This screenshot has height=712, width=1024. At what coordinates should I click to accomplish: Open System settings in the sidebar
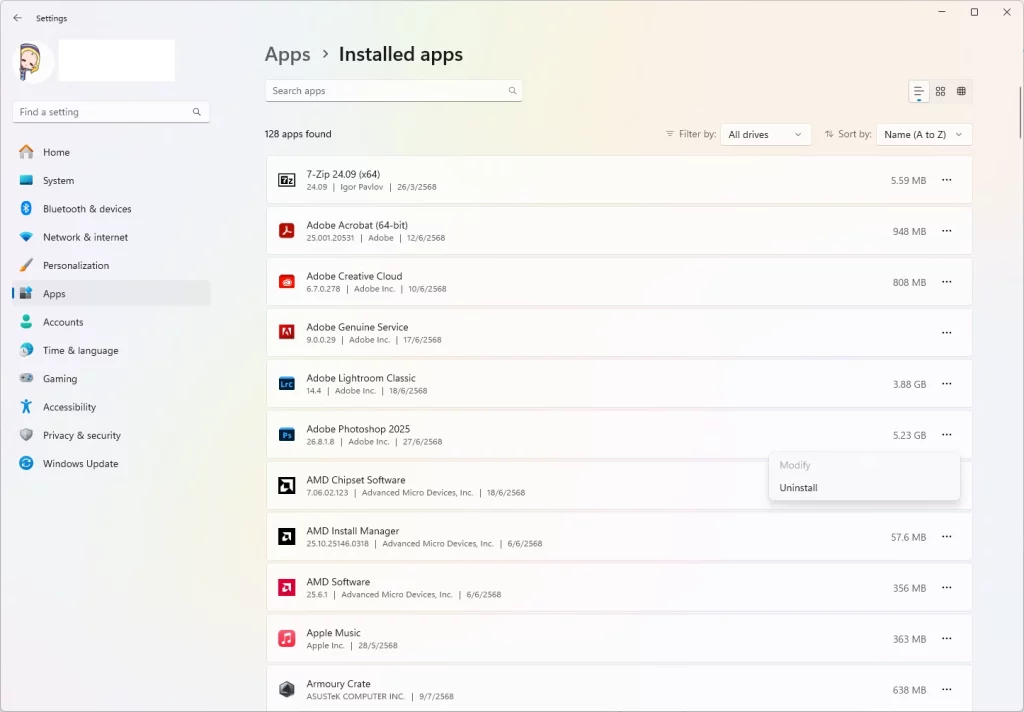(x=111, y=180)
